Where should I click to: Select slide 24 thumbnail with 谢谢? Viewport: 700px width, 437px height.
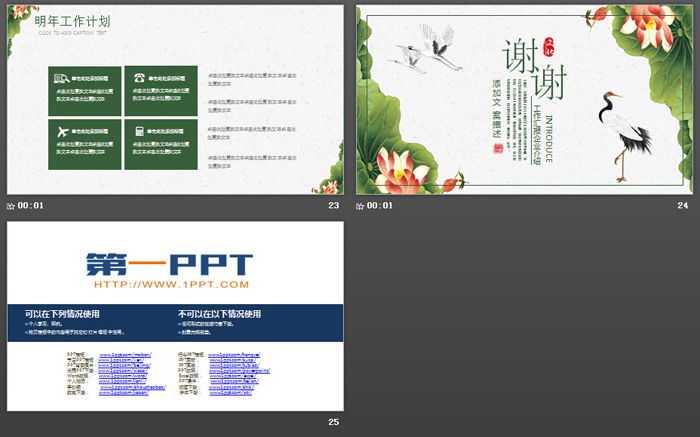pos(525,100)
